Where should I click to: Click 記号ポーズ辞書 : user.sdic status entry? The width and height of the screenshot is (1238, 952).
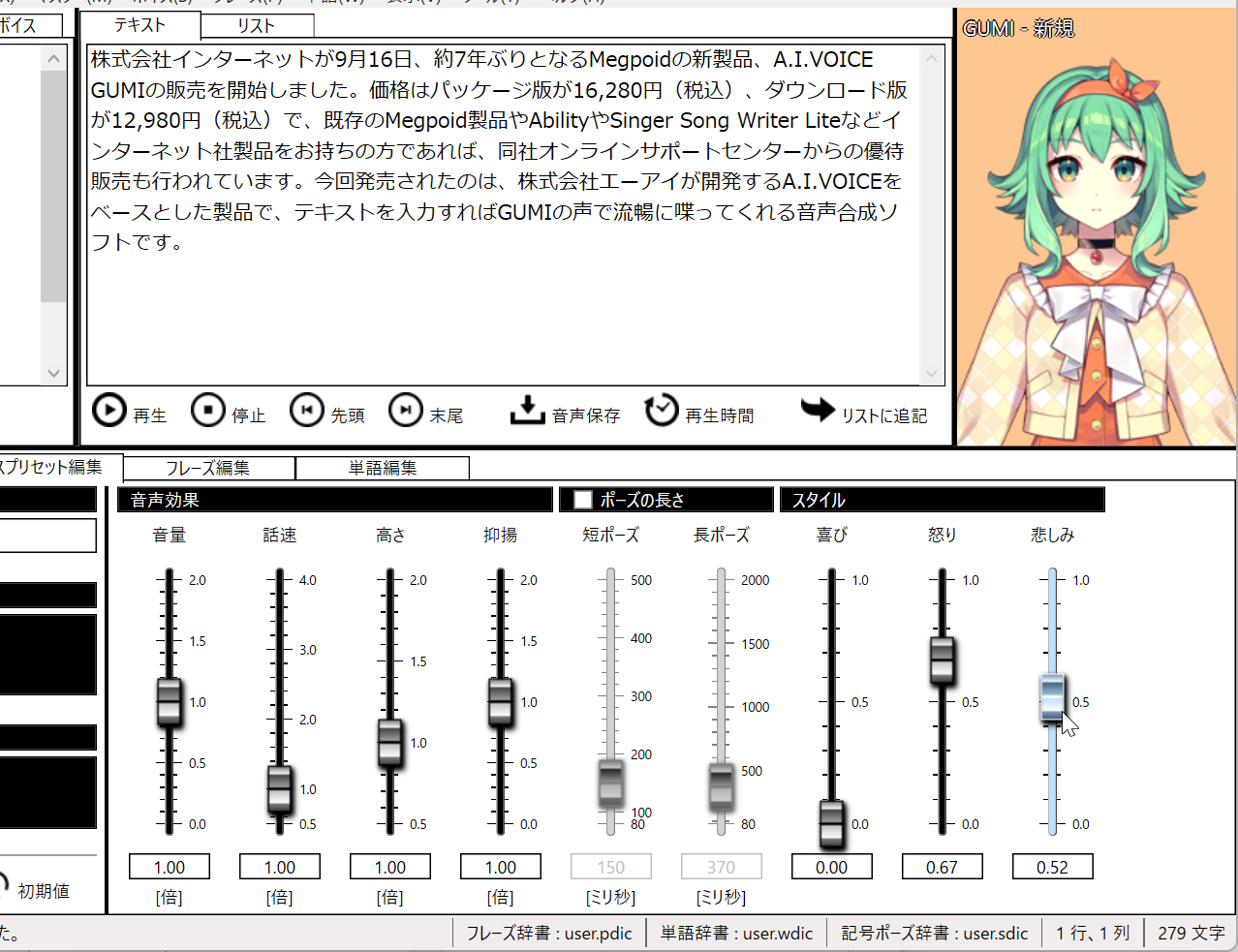pyautogui.click(x=935, y=933)
